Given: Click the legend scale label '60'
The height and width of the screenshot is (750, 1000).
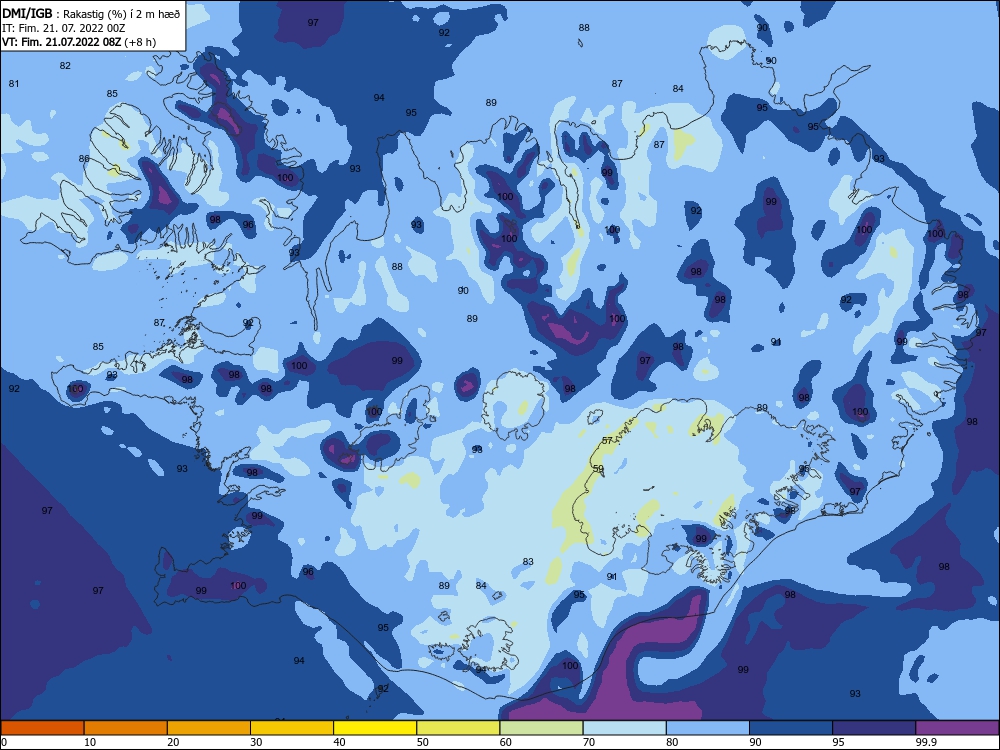Looking at the screenshot, I should pos(506,742).
